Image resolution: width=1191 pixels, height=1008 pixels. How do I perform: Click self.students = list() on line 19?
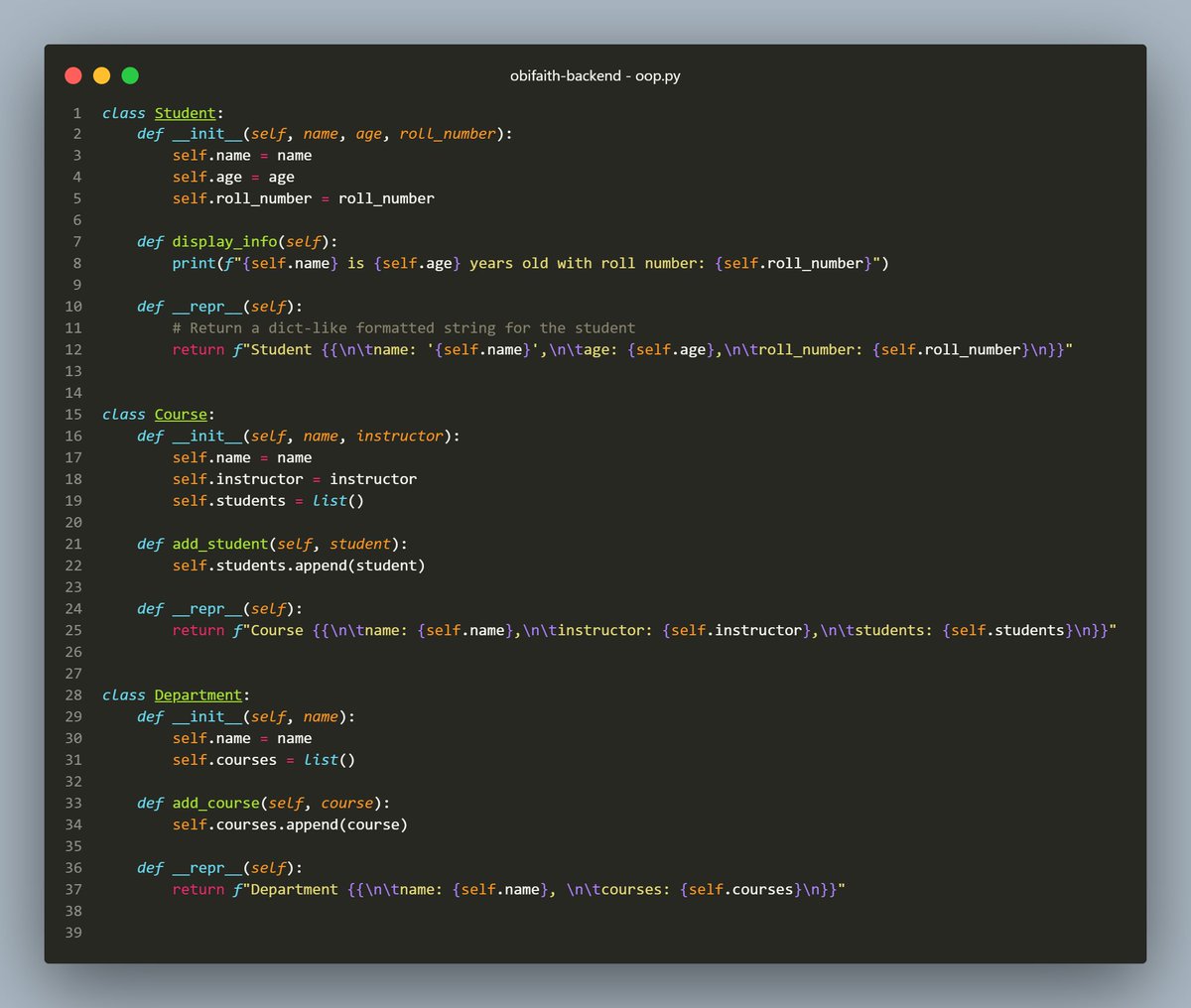pyautogui.click(x=268, y=501)
